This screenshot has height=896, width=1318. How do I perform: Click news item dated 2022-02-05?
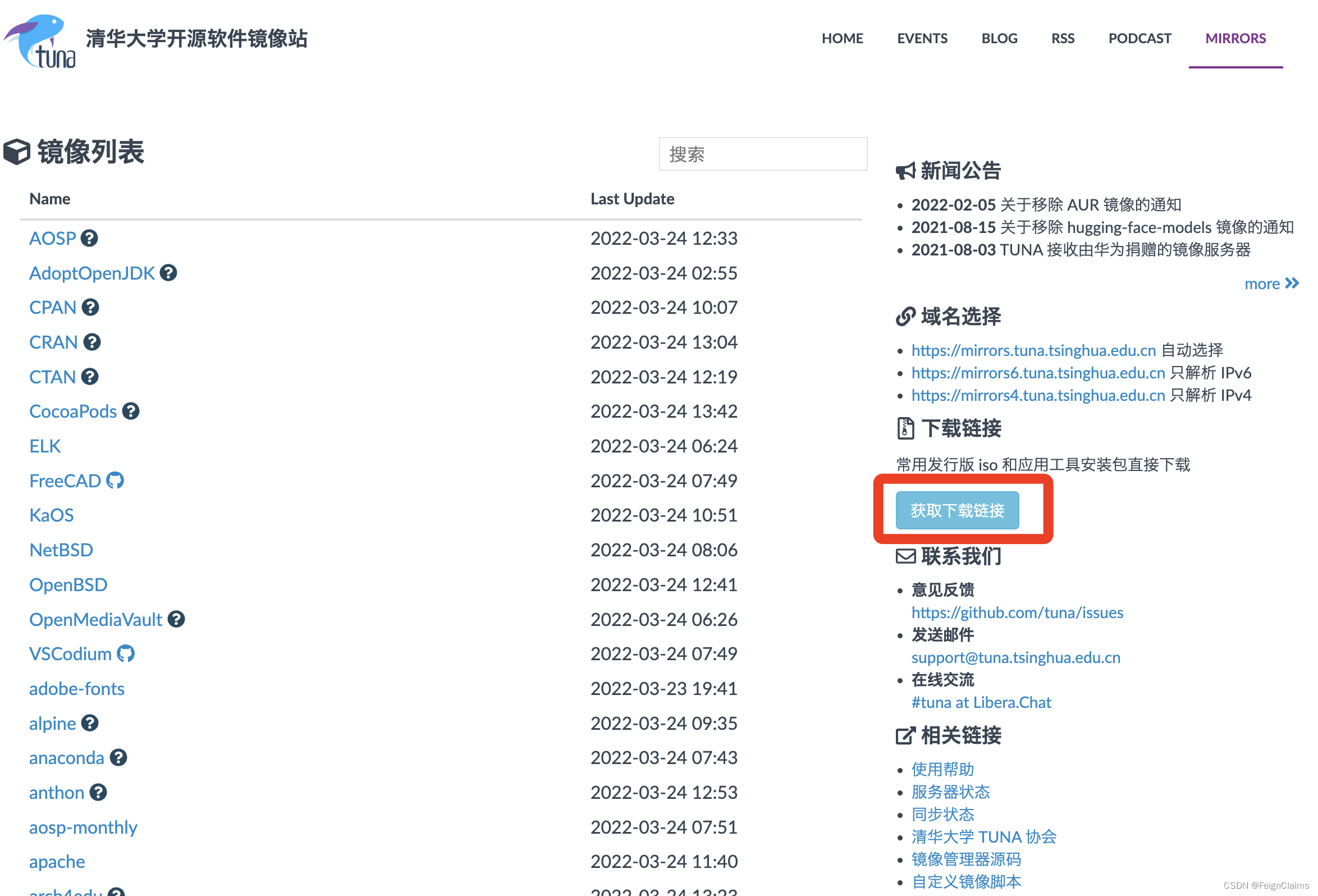click(1046, 204)
